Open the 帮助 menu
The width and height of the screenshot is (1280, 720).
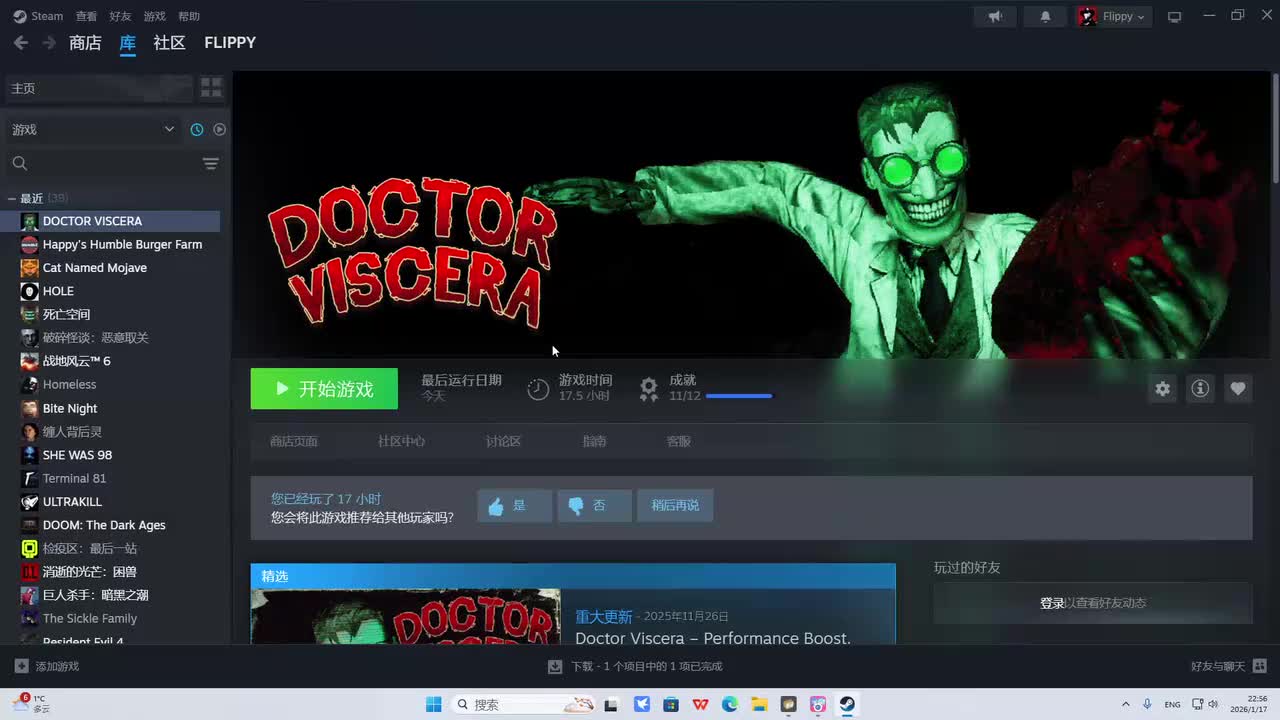tap(188, 16)
